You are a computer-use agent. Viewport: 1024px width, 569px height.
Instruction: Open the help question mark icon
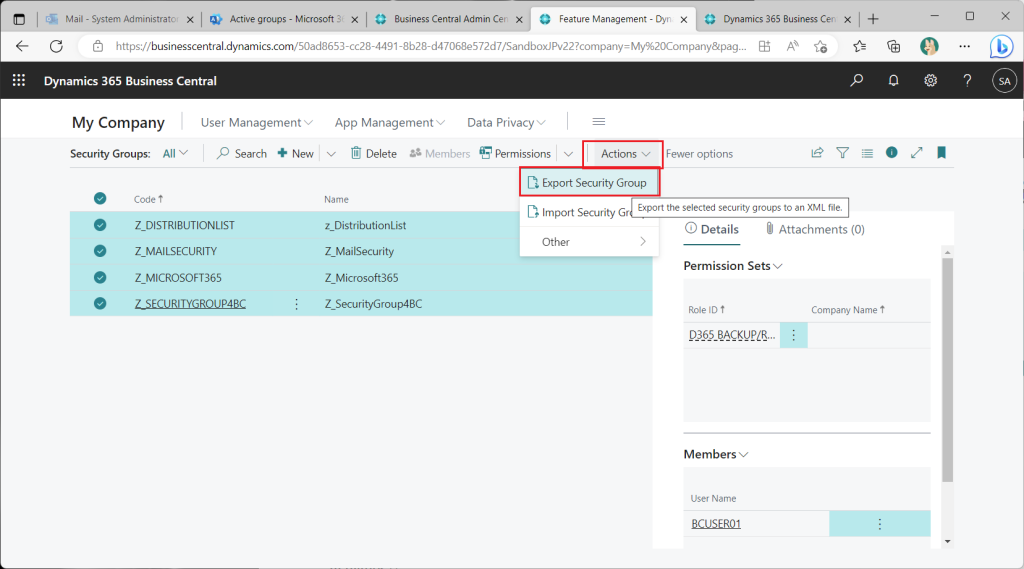(967, 80)
